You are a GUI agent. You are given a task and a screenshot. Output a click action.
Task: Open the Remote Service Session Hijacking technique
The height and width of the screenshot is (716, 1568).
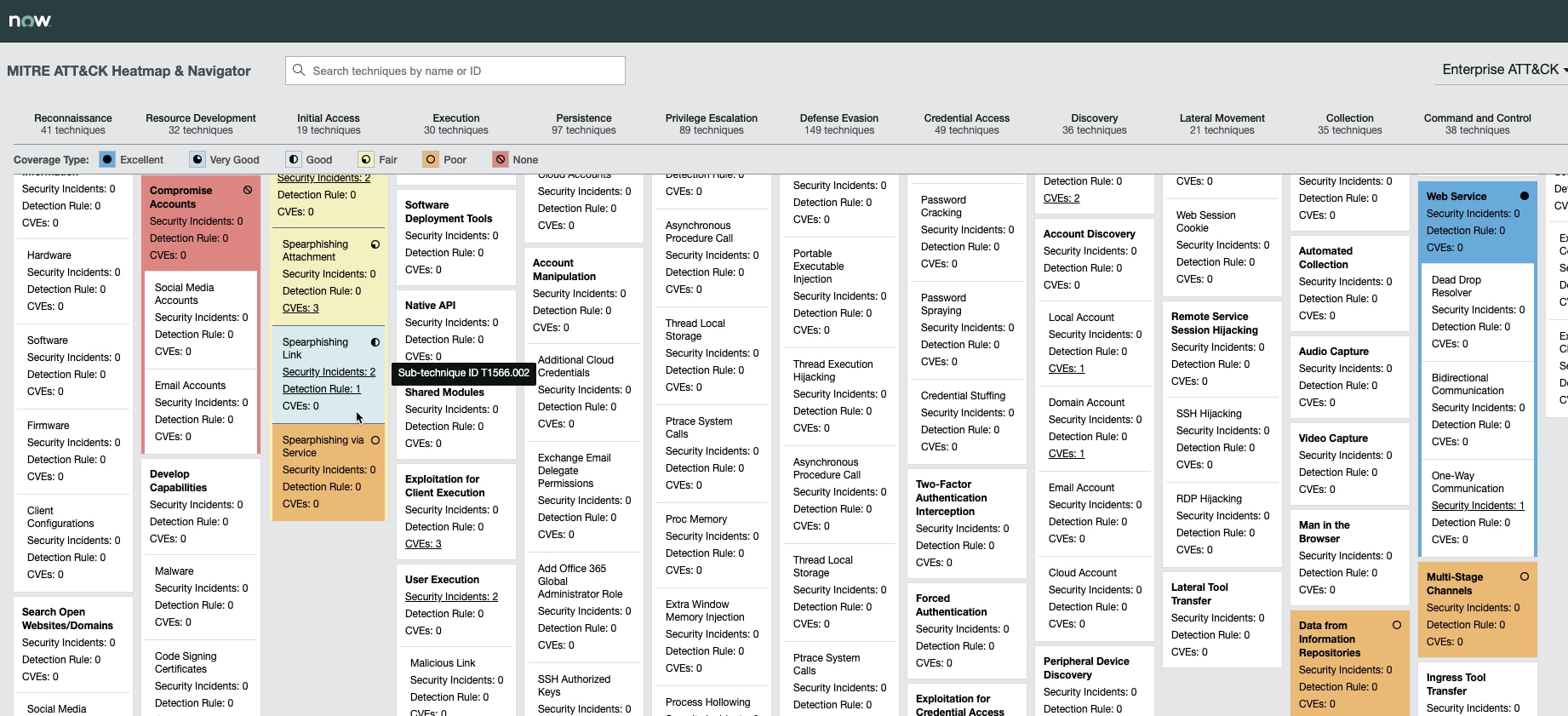(1214, 324)
